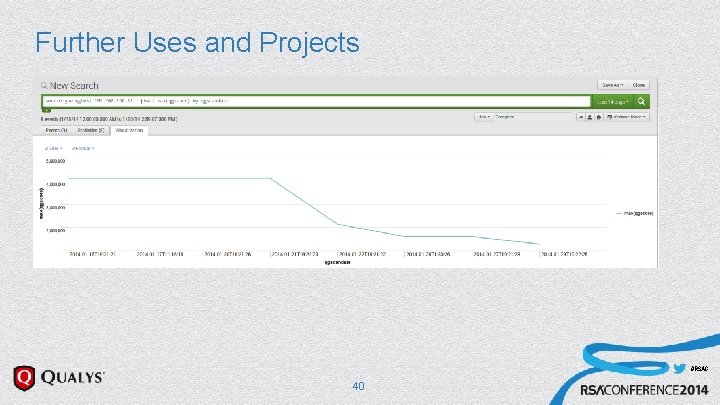The height and width of the screenshot is (405, 720).
Task: Open the Save As dropdown
Action: 612,85
